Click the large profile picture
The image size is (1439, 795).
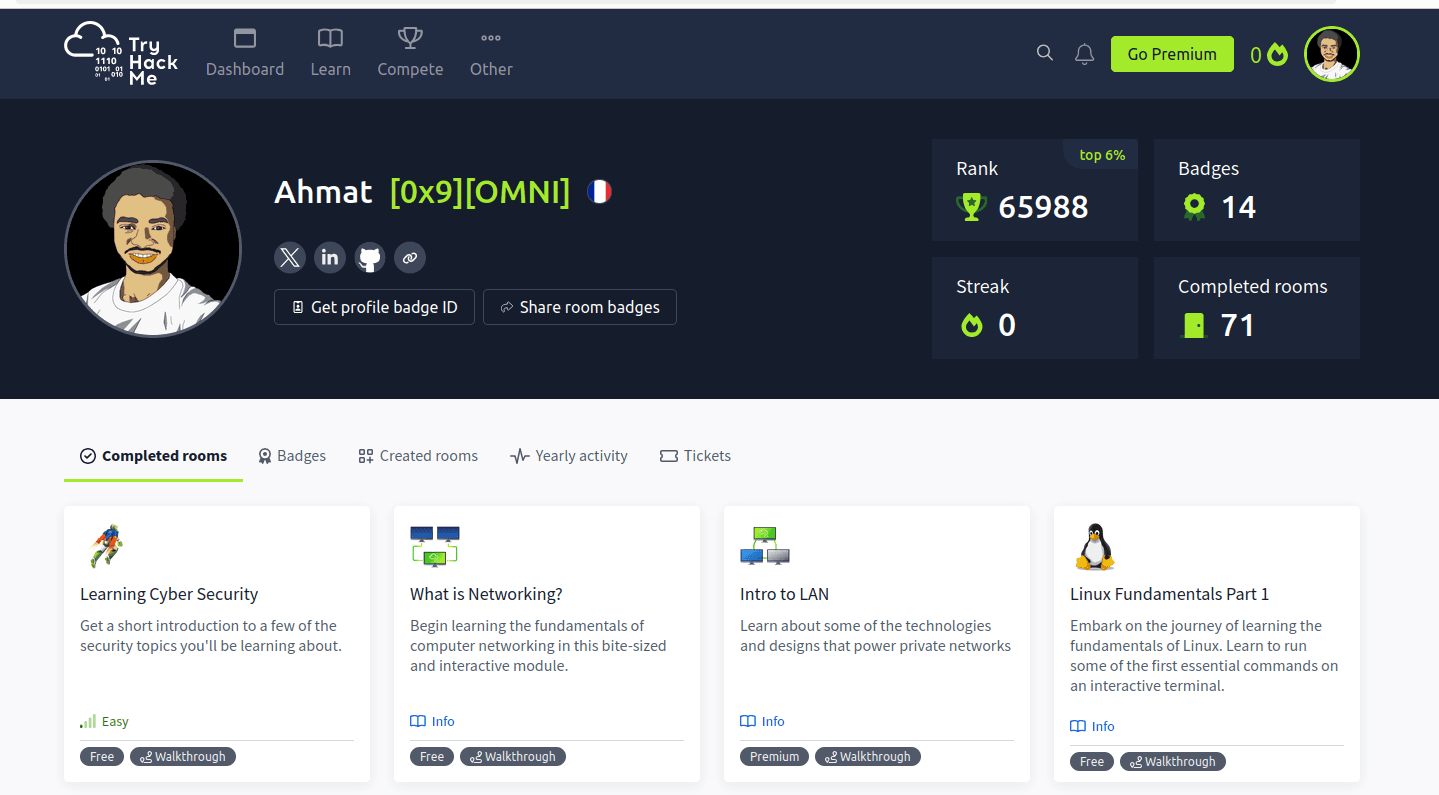(153, 249)
